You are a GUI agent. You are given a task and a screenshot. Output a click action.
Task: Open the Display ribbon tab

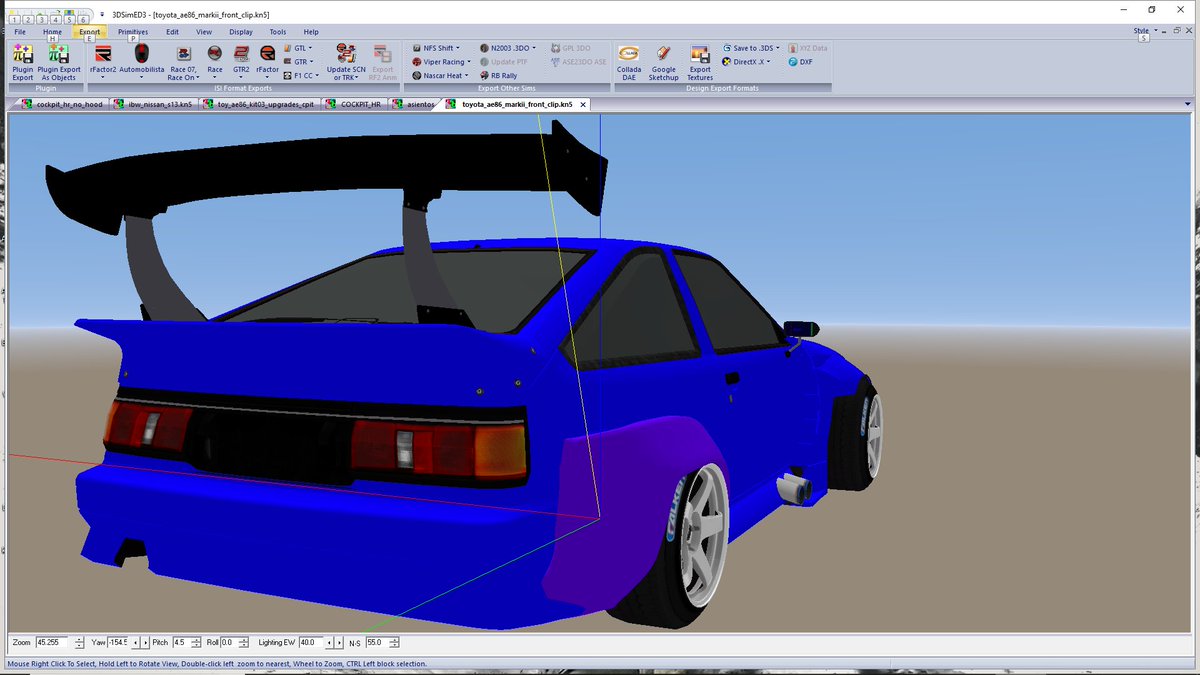pyautogui.click(x=241, y=31)
